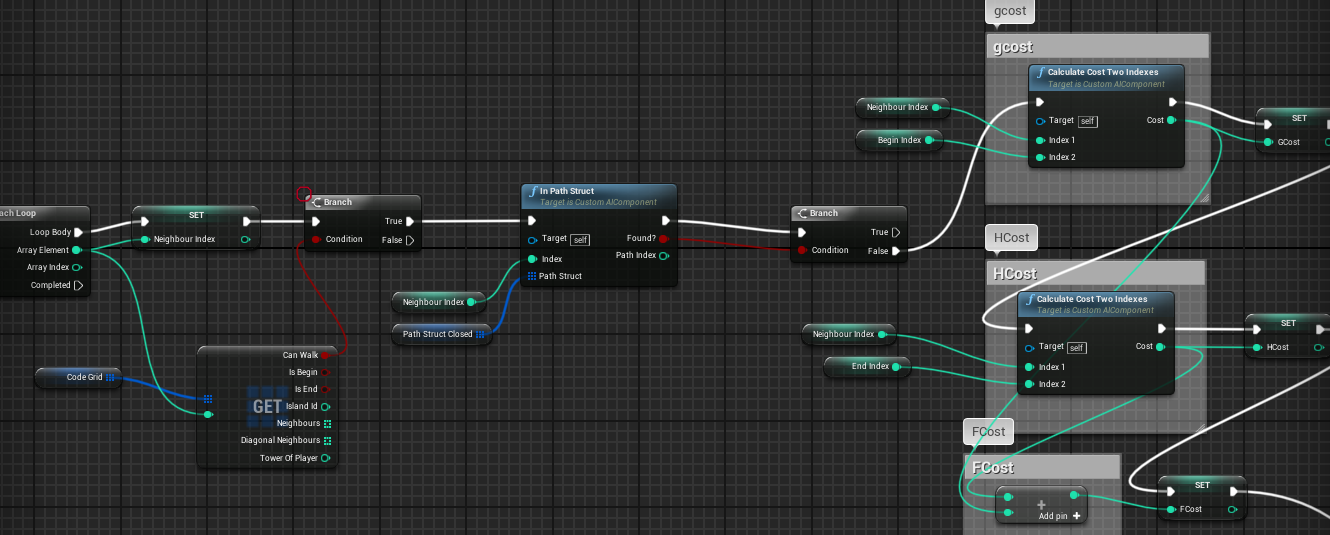Screen dimensions: 1330x535
Task: Click the Add pin plus button
Action: 1076,516
